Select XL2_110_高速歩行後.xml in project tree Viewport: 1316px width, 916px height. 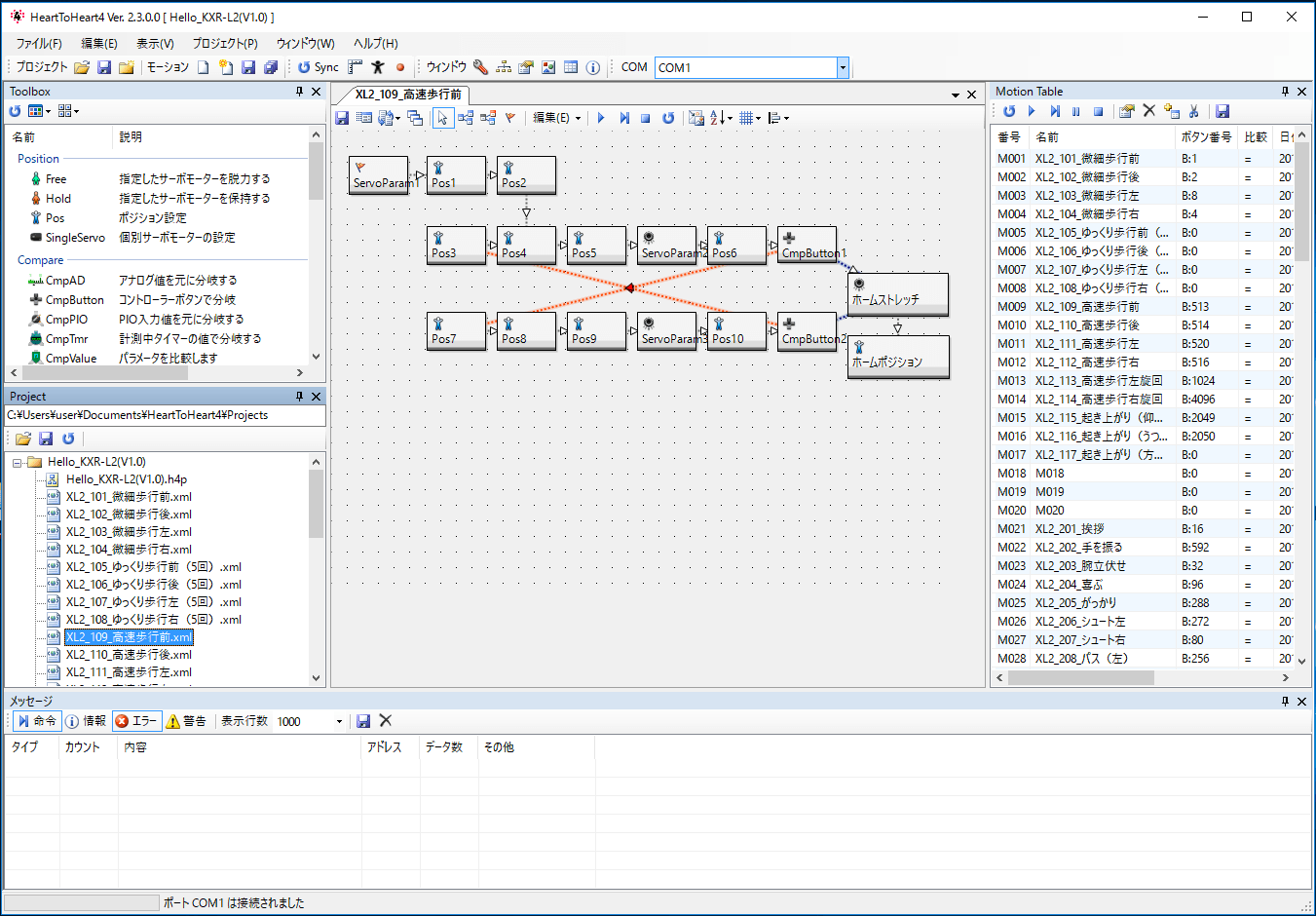pyautogui.click(x=129, y=655)
